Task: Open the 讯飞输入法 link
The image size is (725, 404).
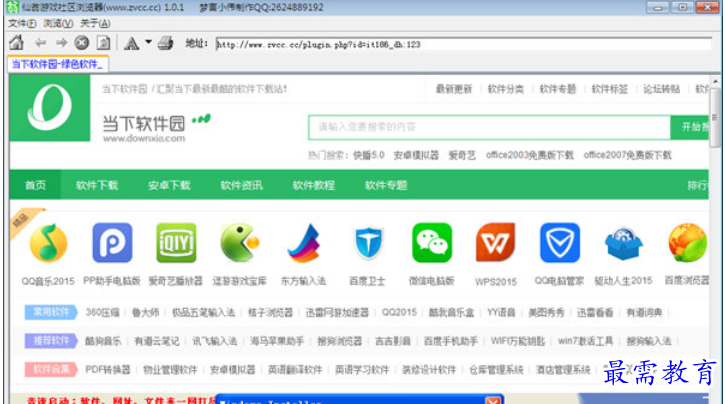Action: (215, 341)
